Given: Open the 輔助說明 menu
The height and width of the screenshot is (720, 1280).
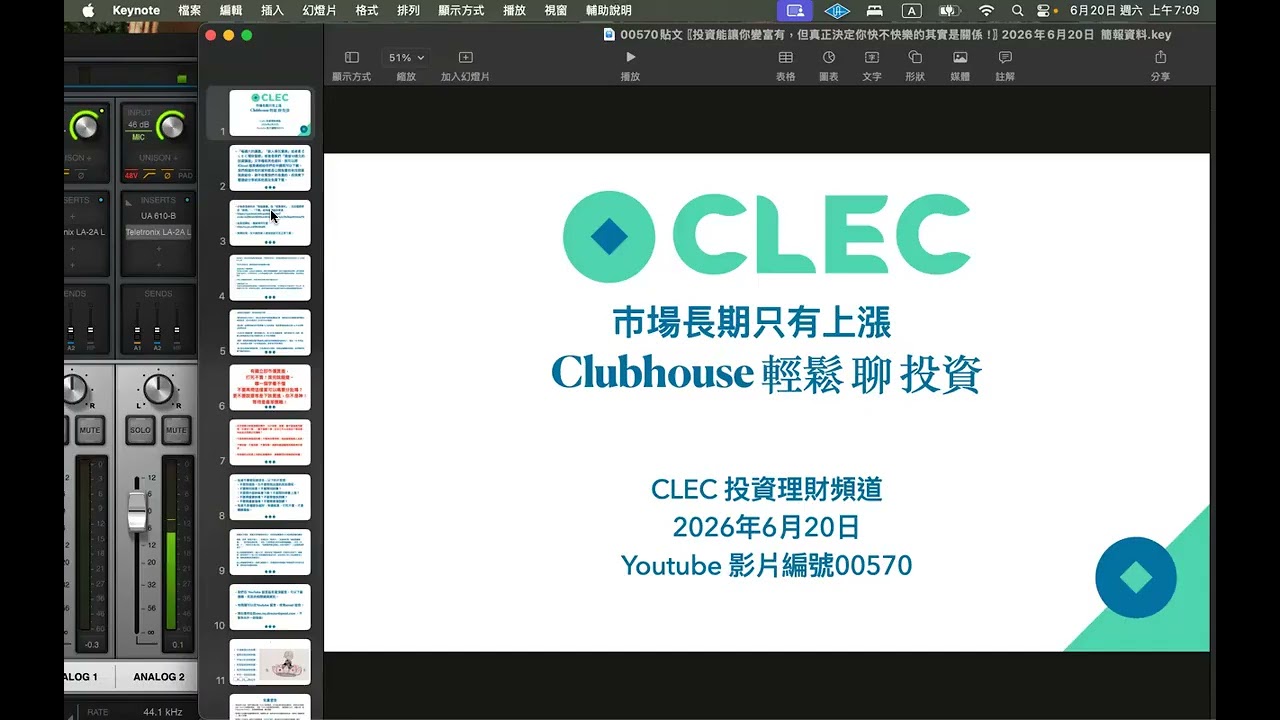Looking at the screenshot, I should click(609, 10).
